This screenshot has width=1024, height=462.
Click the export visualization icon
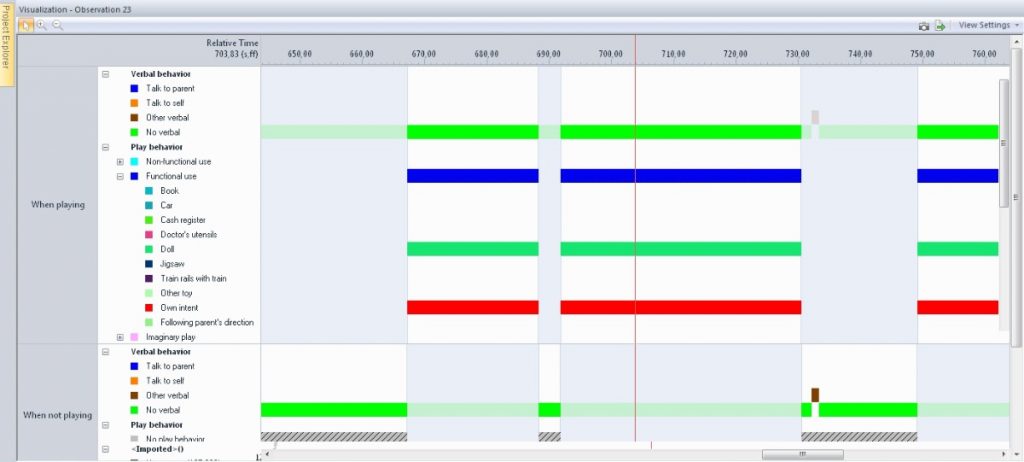pos(940,25)
